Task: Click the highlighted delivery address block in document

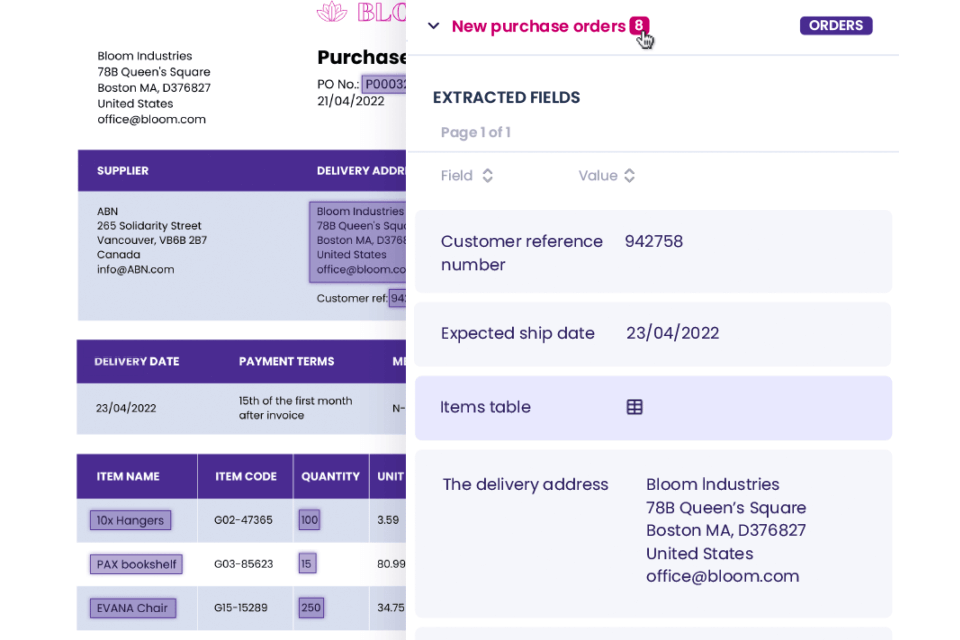Action: pos(358,241)
